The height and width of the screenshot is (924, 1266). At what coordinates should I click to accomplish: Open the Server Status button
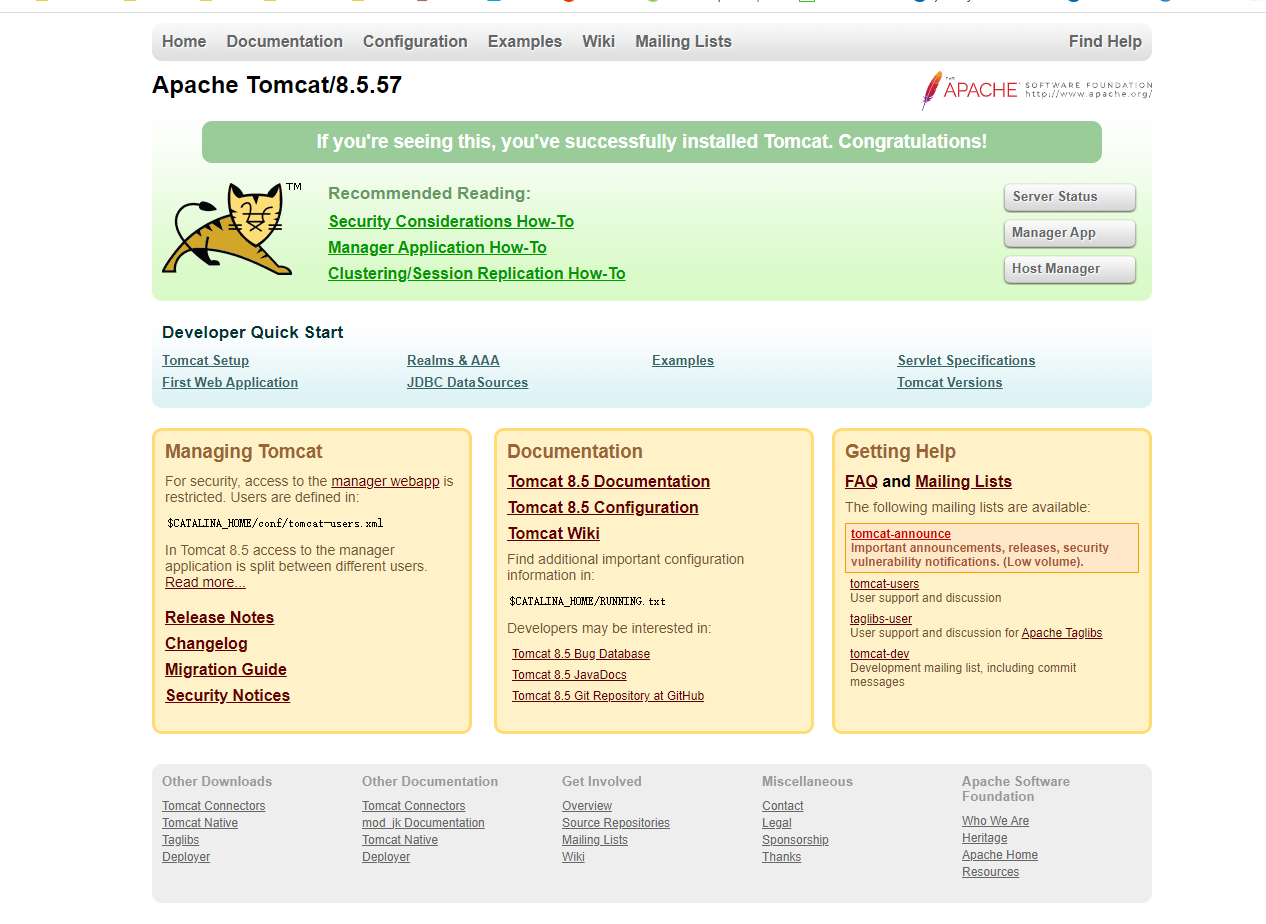[1070, 197]
